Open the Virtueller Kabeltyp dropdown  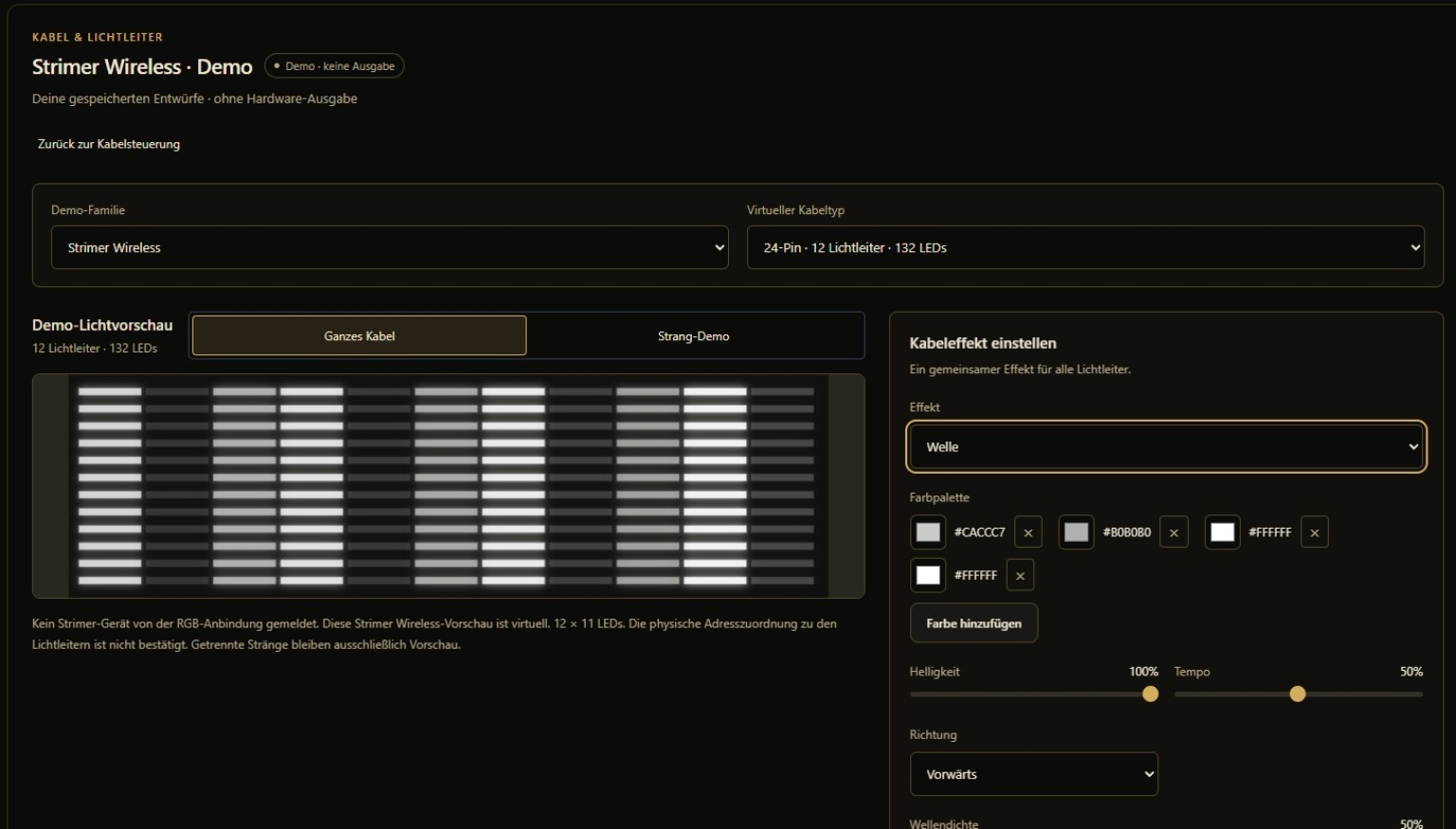(x=1085, y=247)
